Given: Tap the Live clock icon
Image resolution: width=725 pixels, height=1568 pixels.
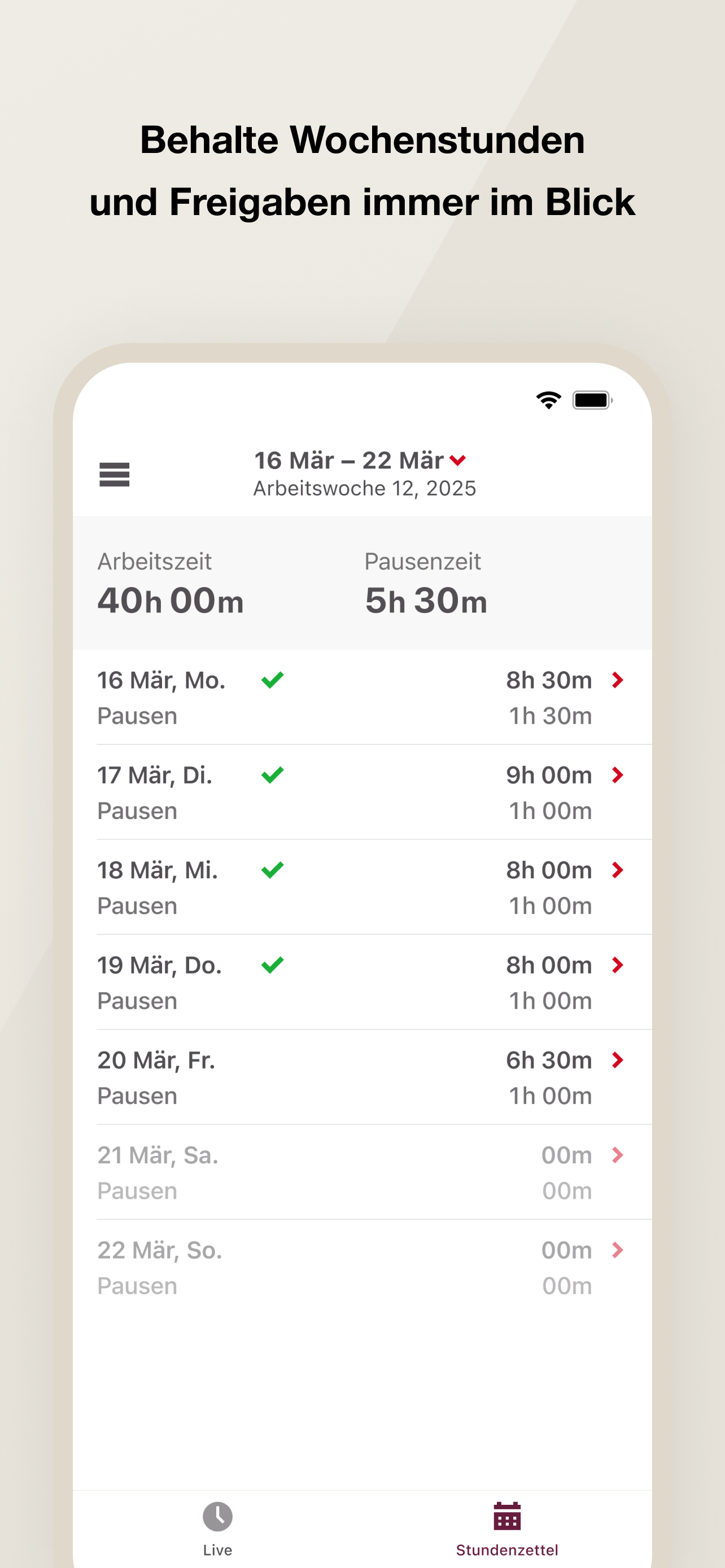Looking at the screenshot, I should coord(217,1516).
